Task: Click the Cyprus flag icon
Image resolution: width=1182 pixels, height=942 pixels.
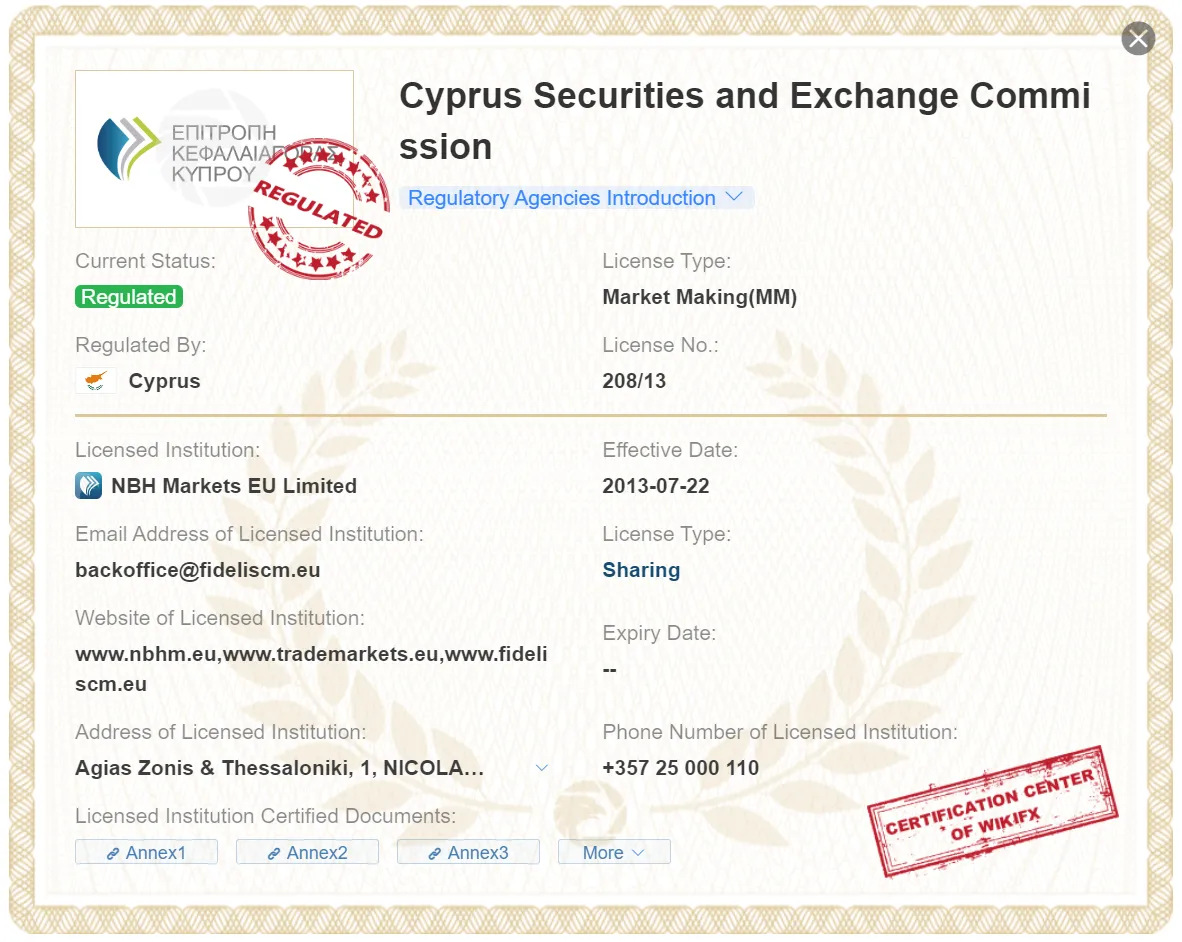Action: [96, 381]
